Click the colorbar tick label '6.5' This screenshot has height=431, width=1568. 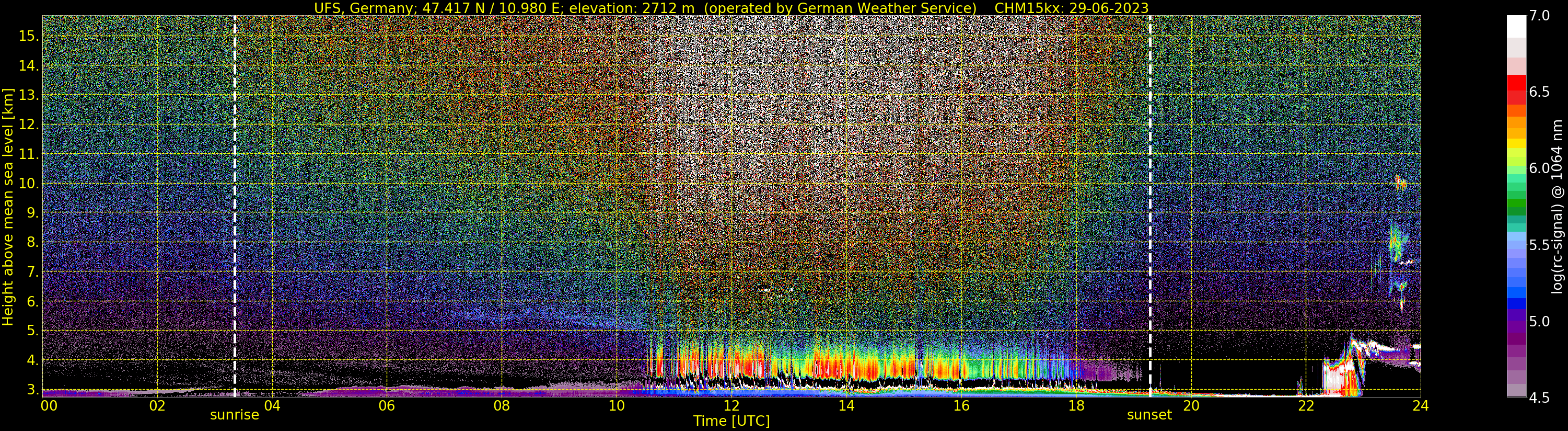pos(1539,92)
